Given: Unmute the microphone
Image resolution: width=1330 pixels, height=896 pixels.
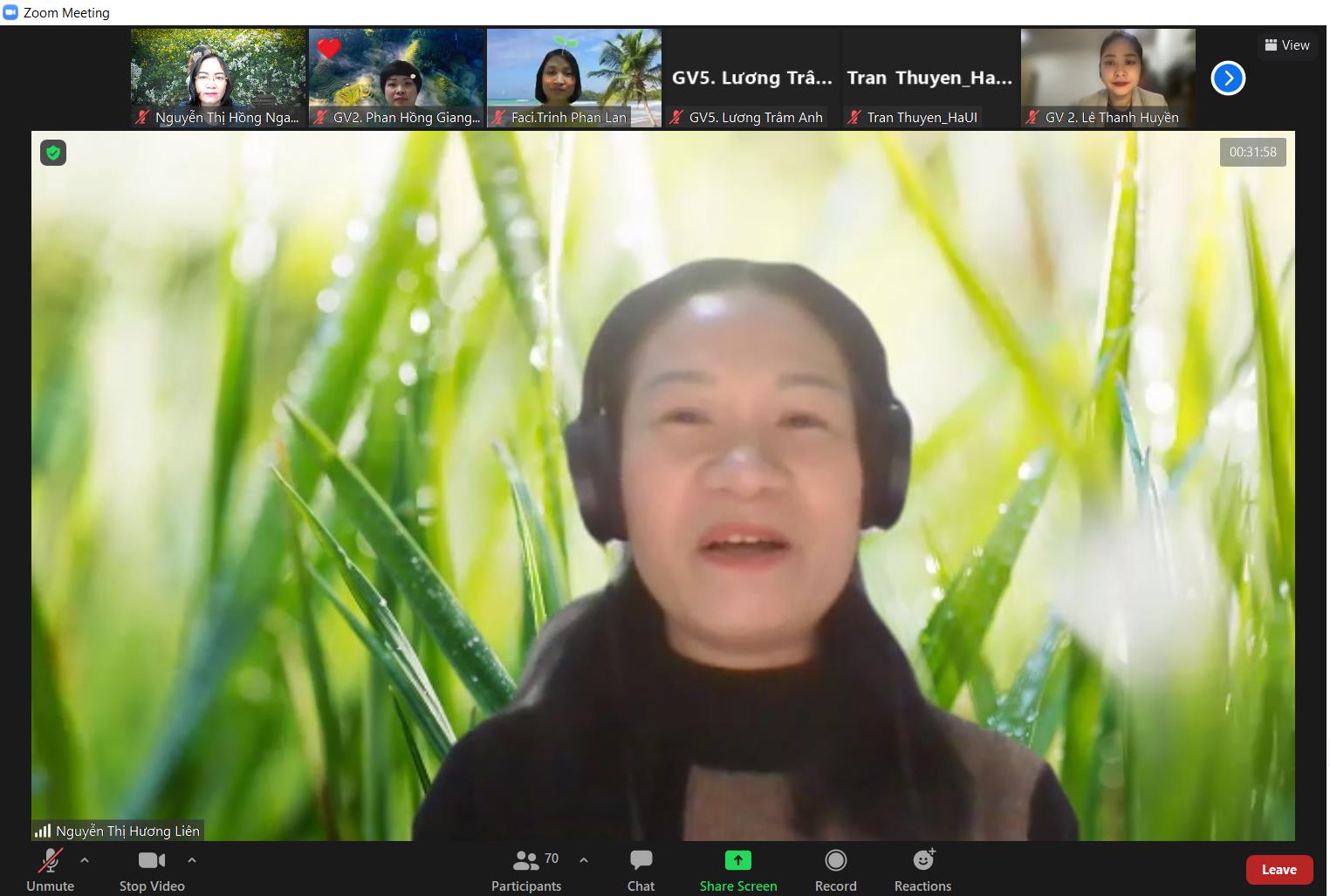Looking at the screenshot, I should click(x=50, y=861).
